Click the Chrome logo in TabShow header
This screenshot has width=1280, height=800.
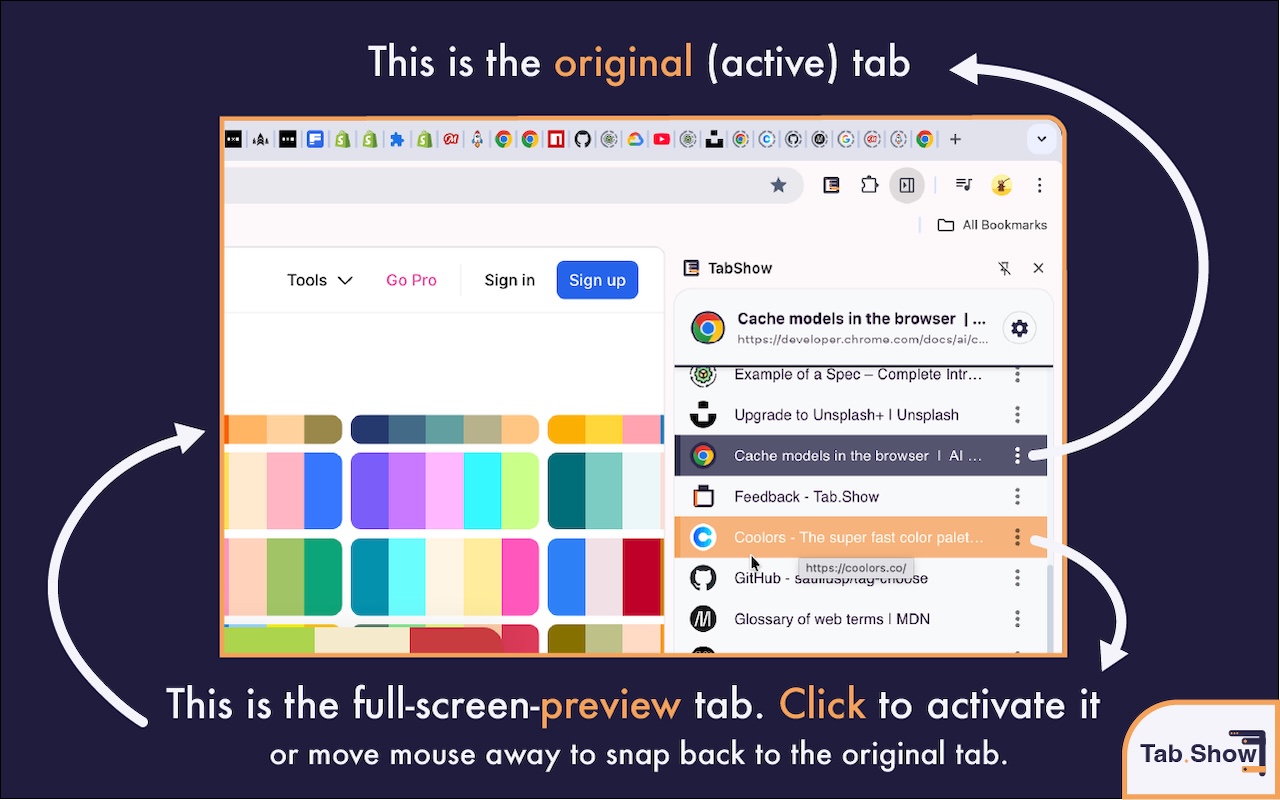point(708,328)
